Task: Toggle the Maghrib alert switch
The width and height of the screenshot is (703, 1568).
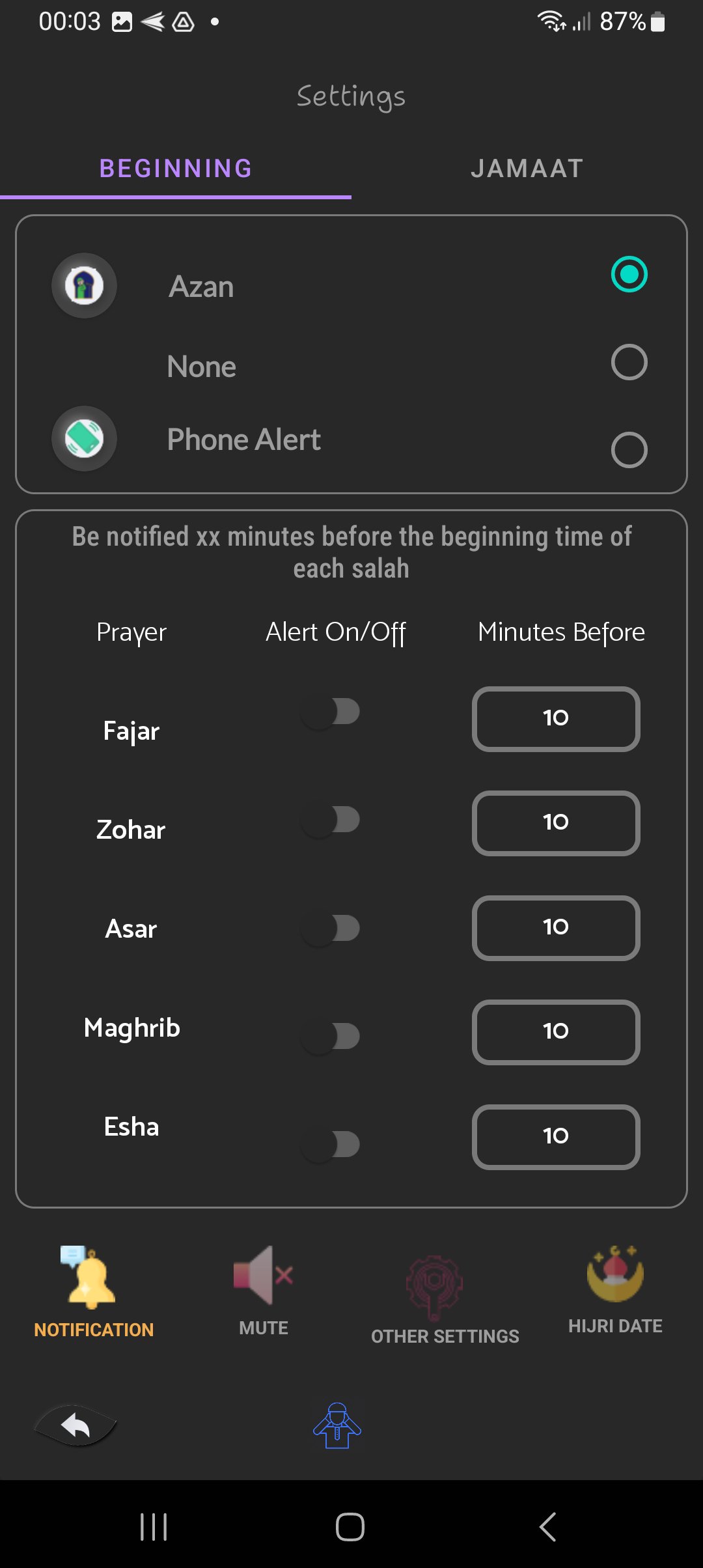Action: [x=331, y=1037]
